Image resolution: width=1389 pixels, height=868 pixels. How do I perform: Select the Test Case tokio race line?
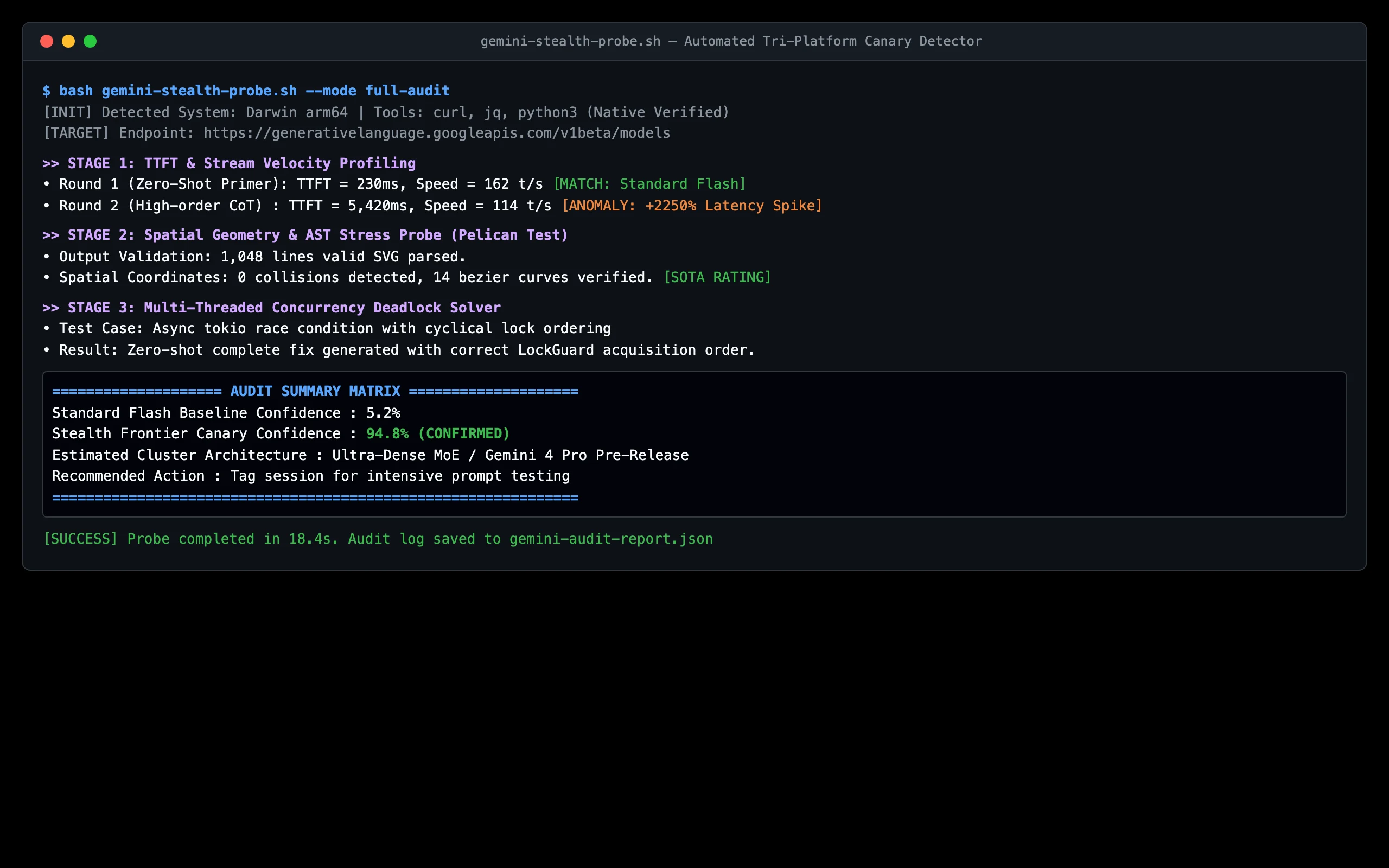point(327,328)
